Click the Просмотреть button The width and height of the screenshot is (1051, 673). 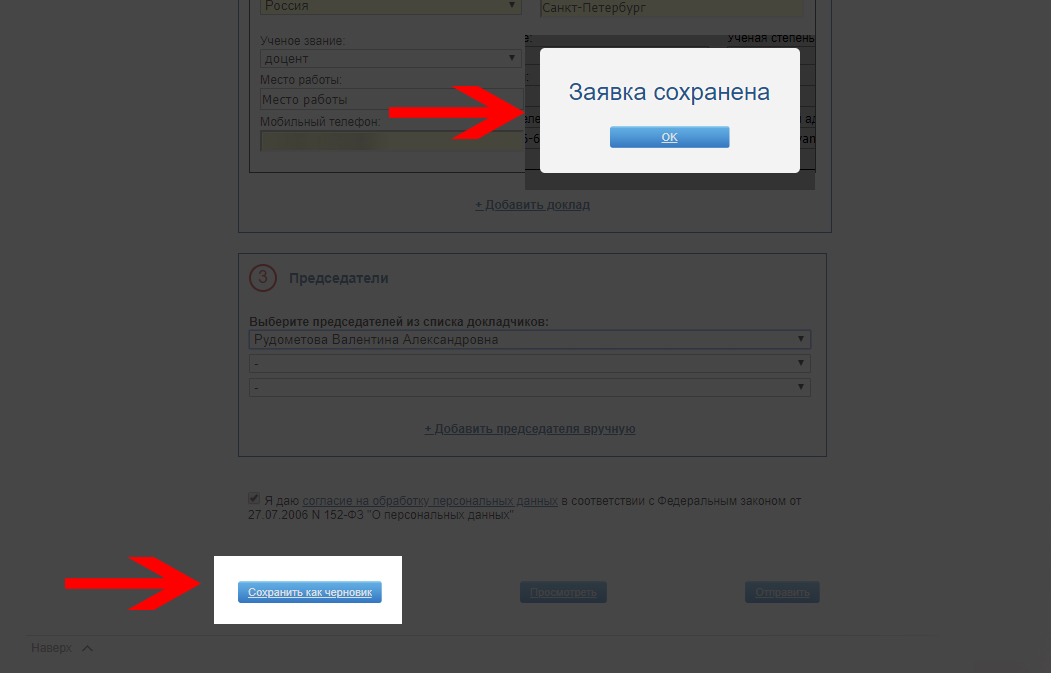pyautogui.click(x=563, y=592)
